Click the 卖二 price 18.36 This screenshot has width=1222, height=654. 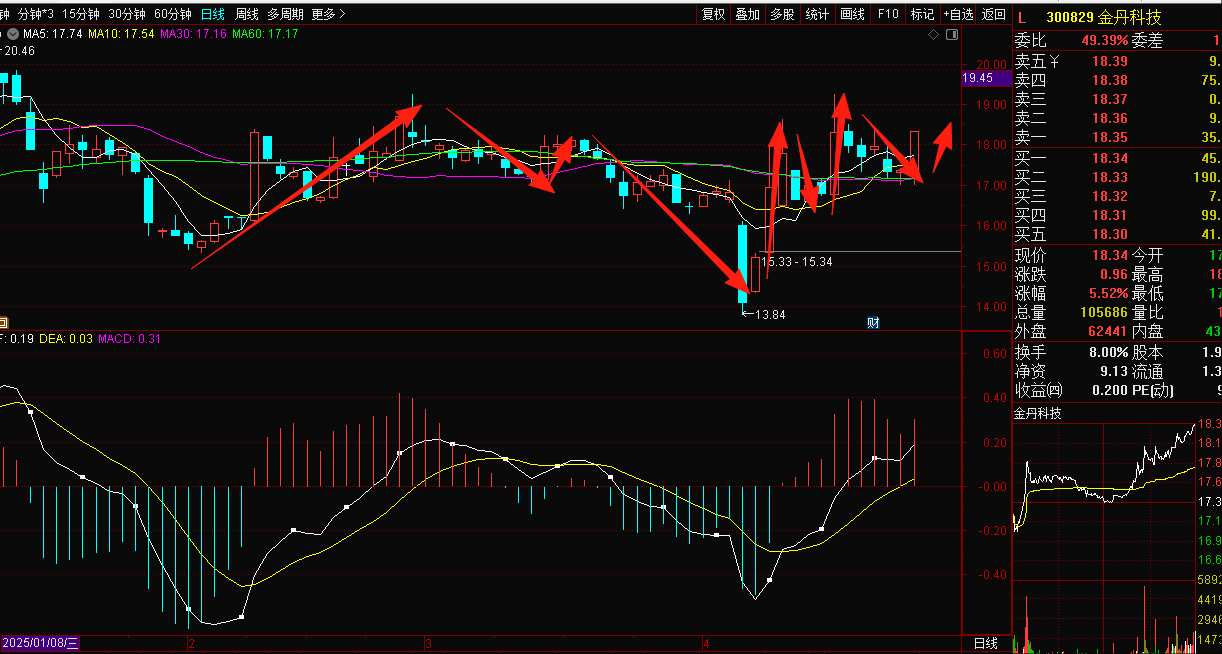pyautogui.click(x=1109, y=118)
